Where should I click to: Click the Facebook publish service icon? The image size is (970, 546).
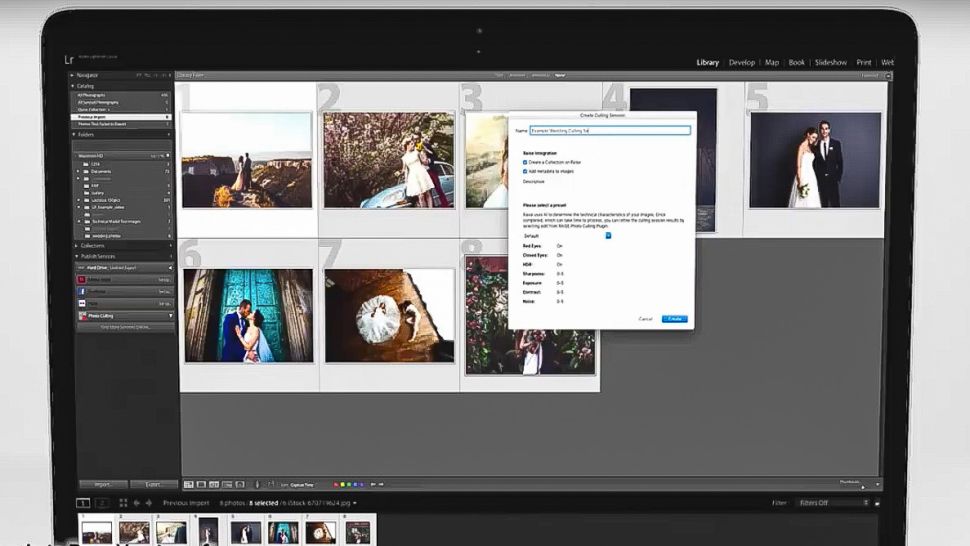tap(82, 291)
